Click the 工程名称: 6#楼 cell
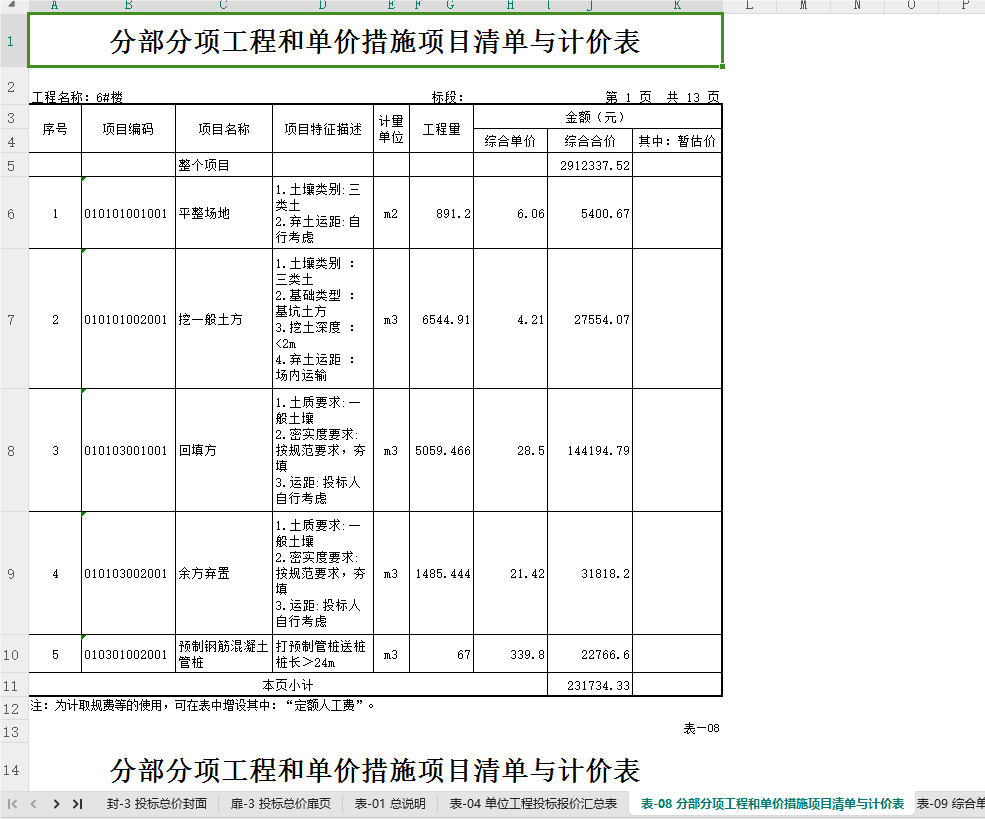Screen dimensions: 985x819 [77, 97]
